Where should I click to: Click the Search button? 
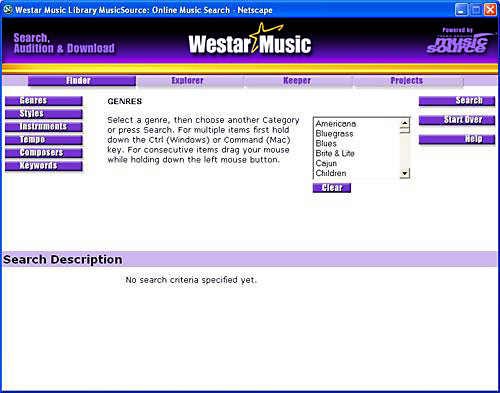pyautogui.click(x=457, y=101)
